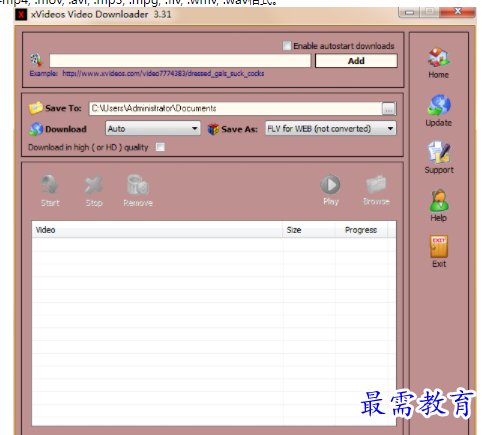Click the Exit door icon
482x435 pixels.
click(439, 247)
